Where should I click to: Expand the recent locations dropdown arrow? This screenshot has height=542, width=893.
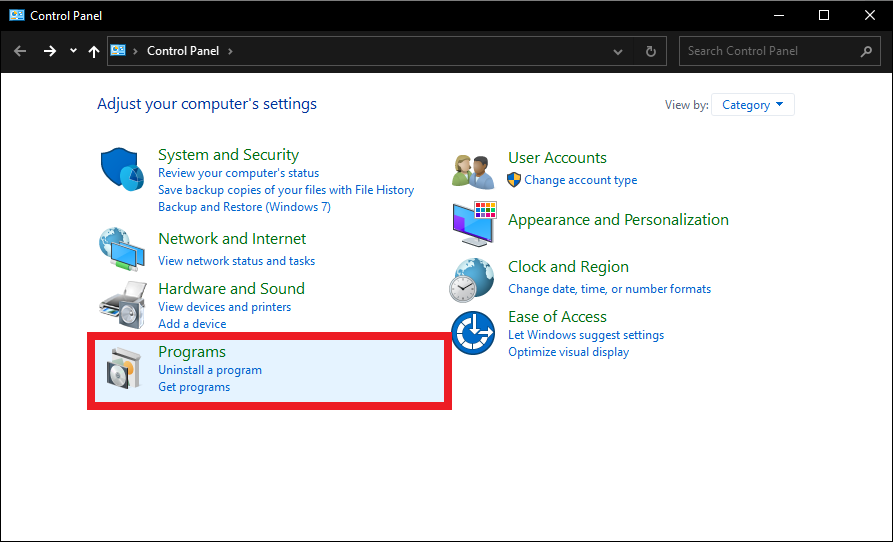pyautogui.click(x=73, y=51)
